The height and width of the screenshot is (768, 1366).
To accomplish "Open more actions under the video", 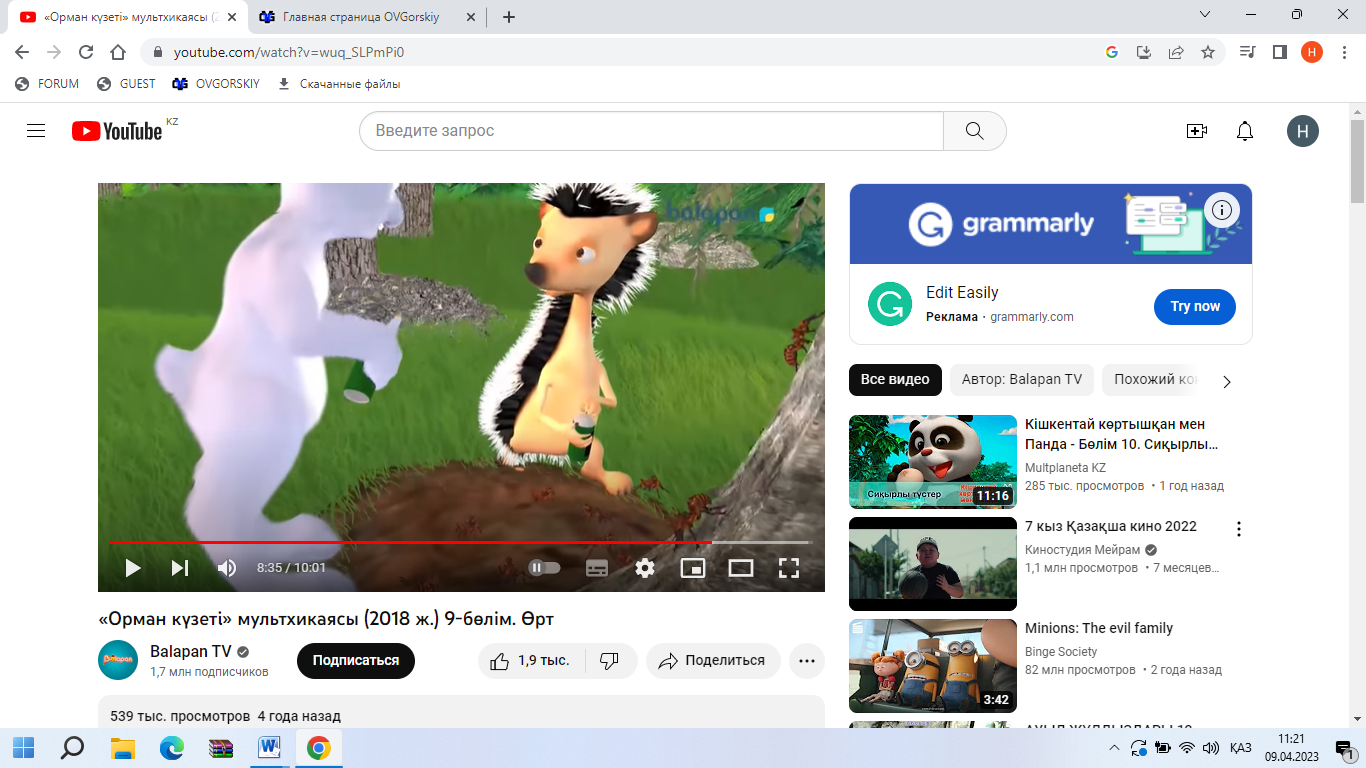I will click(x=807, y=661).
